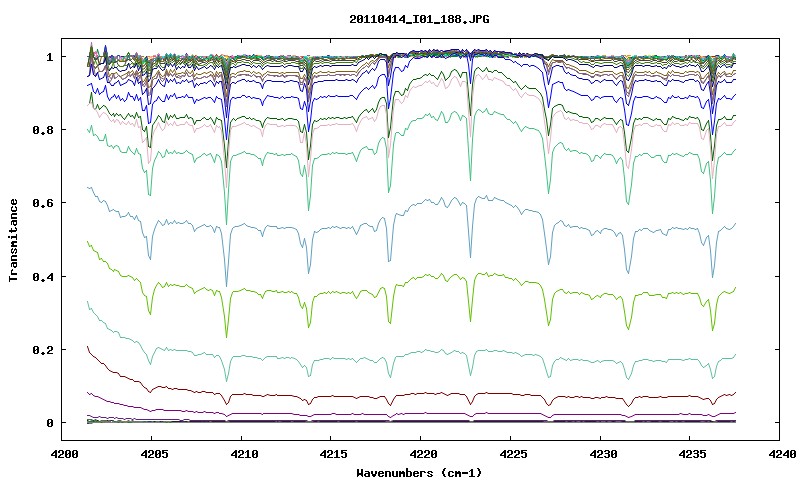Click the y-axis value 0.6

43,203
